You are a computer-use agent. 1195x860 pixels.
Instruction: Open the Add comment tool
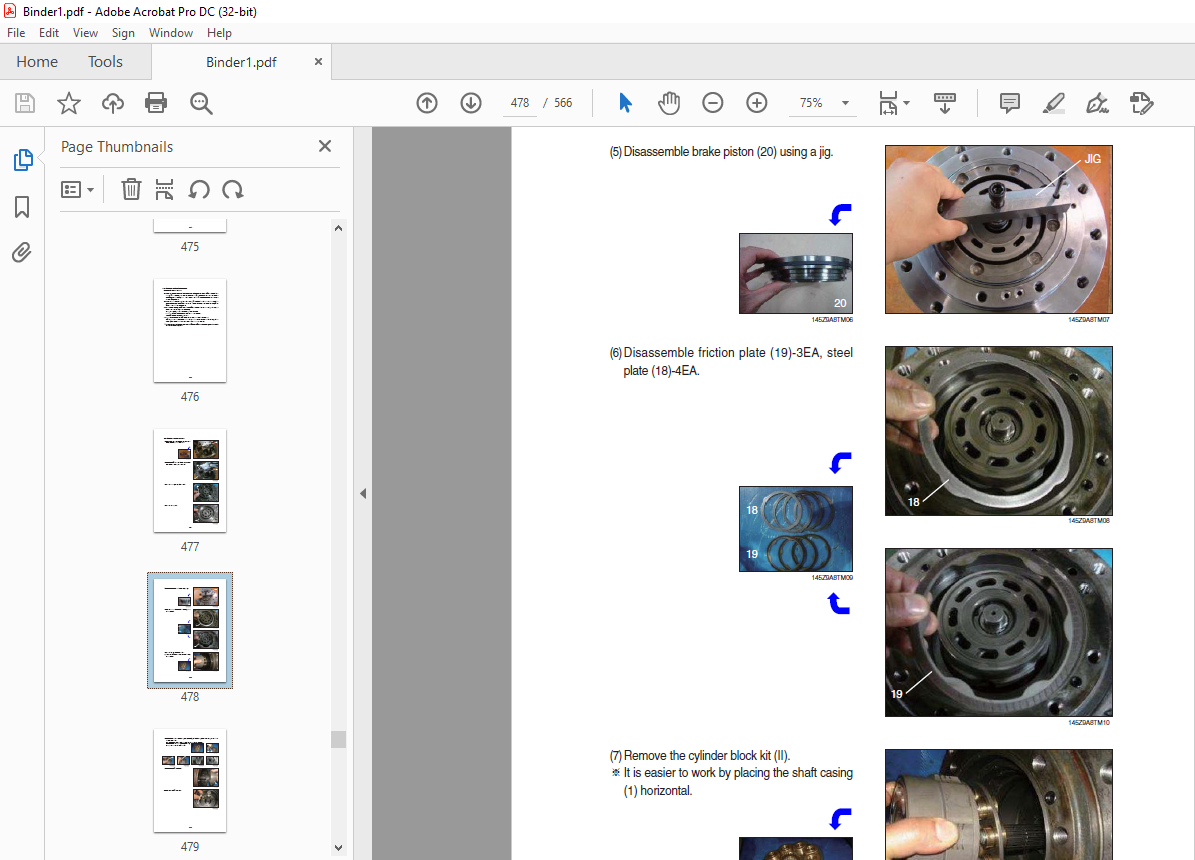click(1010, 103)
